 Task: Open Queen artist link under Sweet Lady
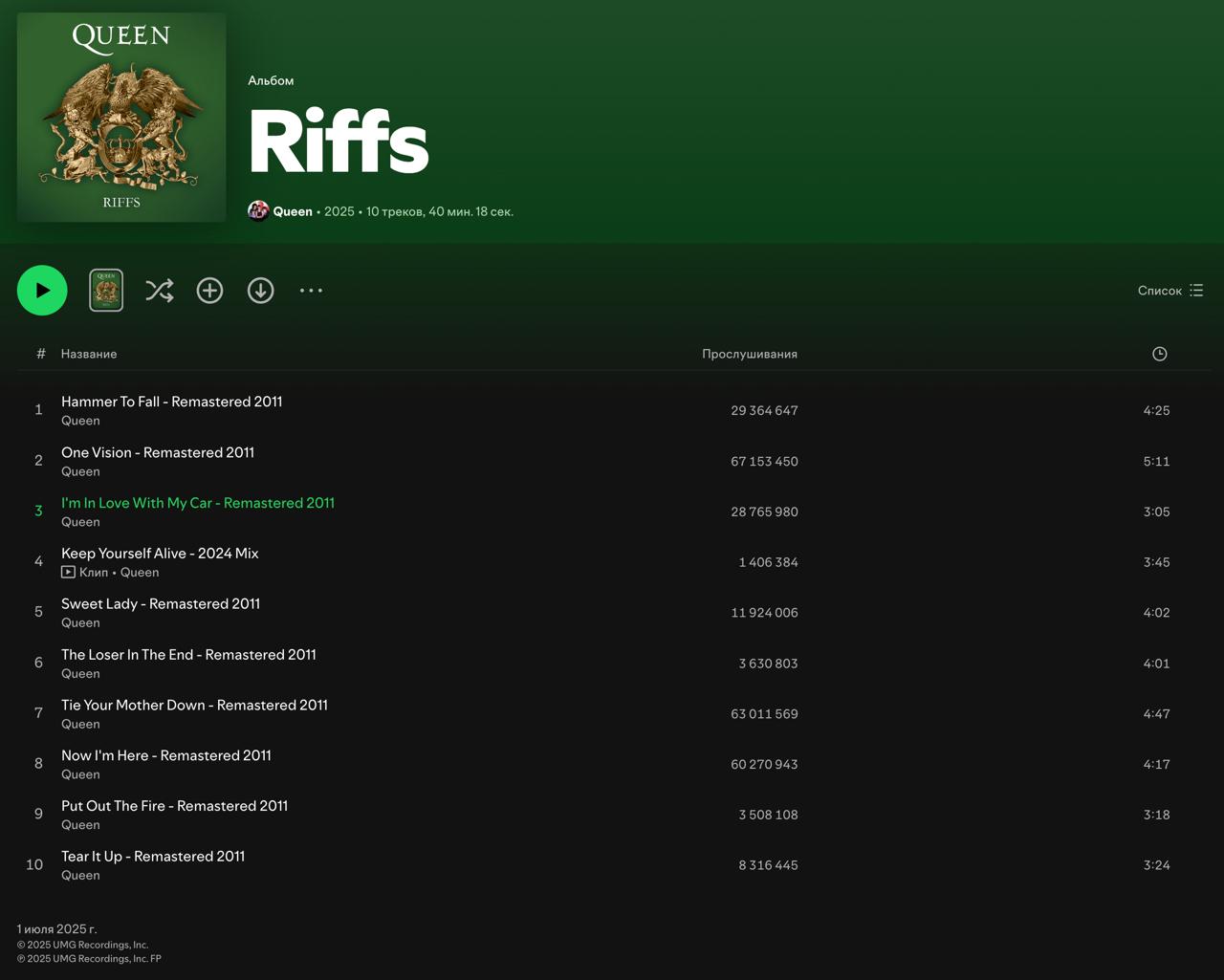(80, 622)
